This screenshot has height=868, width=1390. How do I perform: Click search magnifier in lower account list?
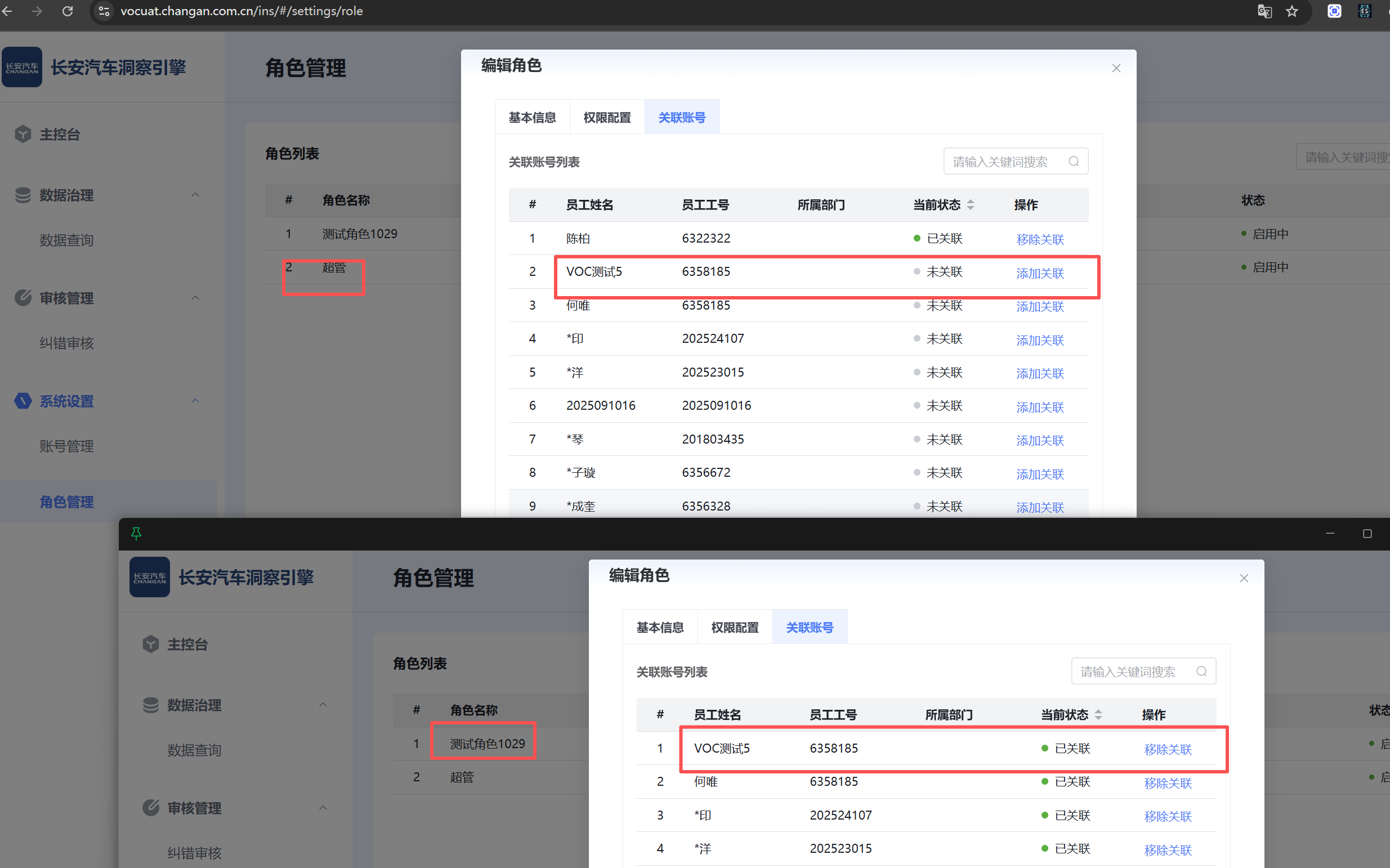1201,672
